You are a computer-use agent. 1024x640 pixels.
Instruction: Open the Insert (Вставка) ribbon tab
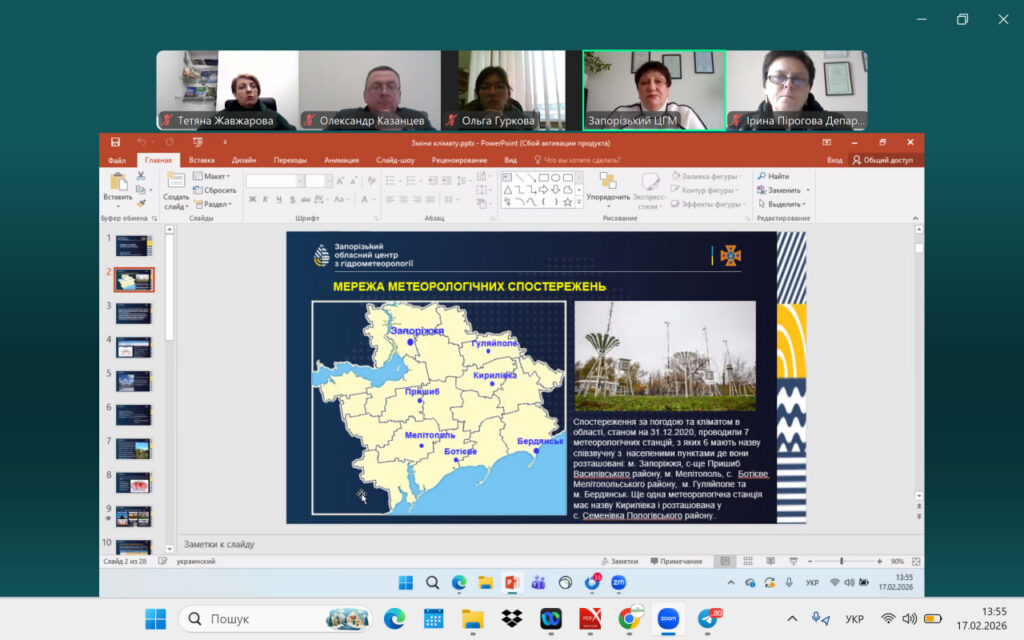(201, 160)
